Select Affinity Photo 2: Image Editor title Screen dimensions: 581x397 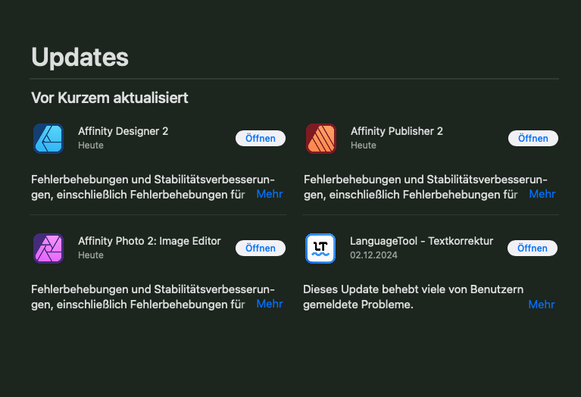[x=149, y=241]
